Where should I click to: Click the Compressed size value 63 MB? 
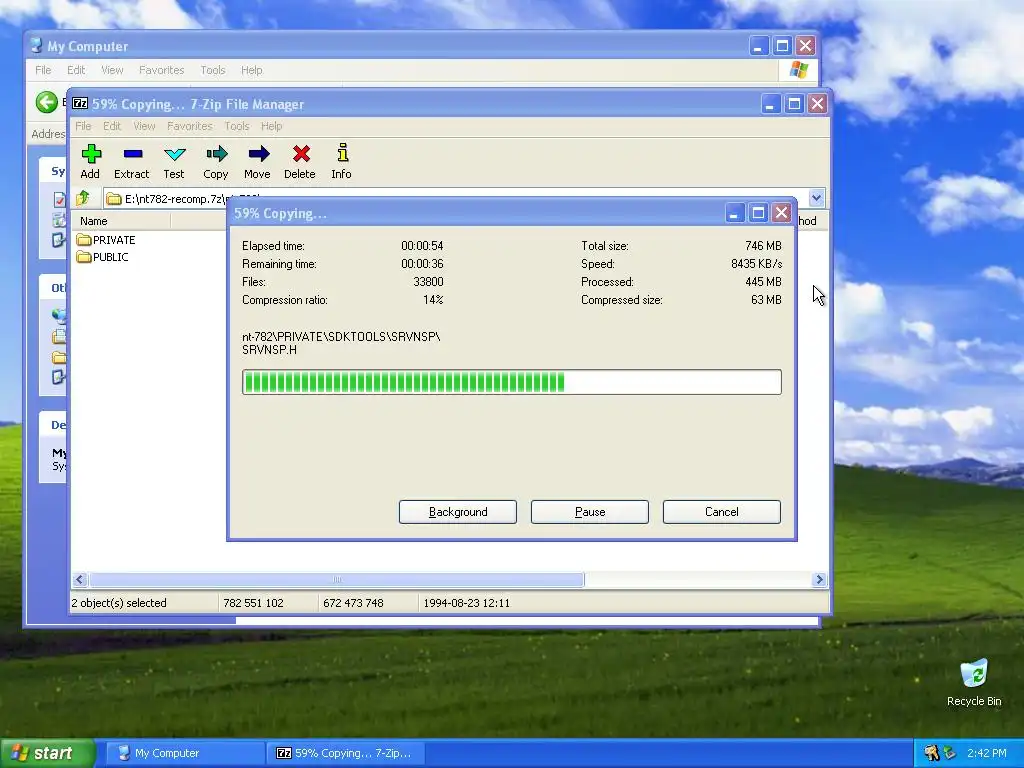[x=766, y=300]
